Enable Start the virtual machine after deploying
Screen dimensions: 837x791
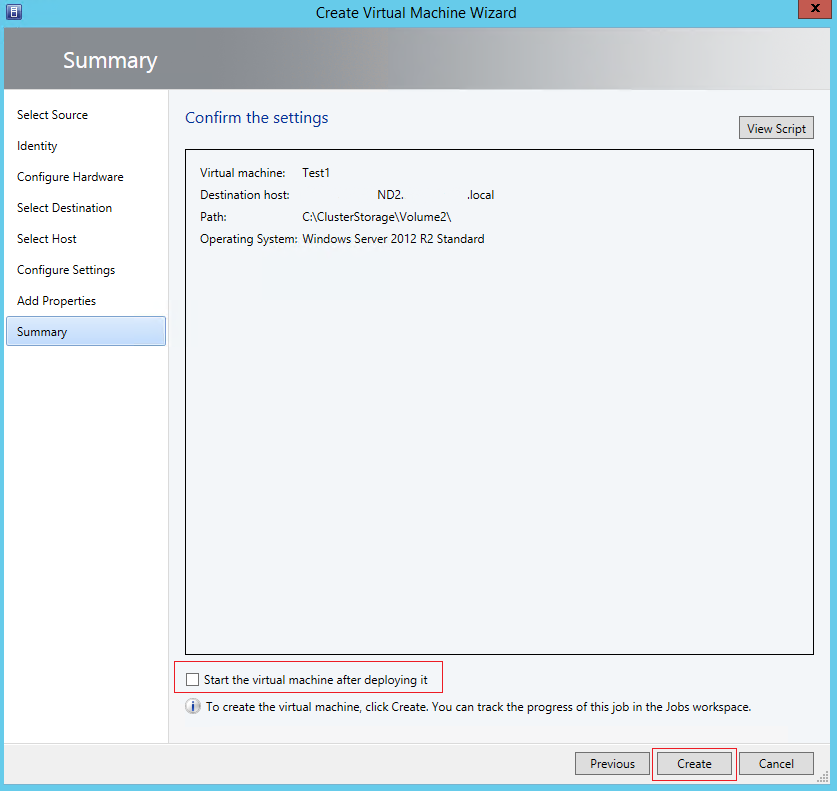pos(192,679)
